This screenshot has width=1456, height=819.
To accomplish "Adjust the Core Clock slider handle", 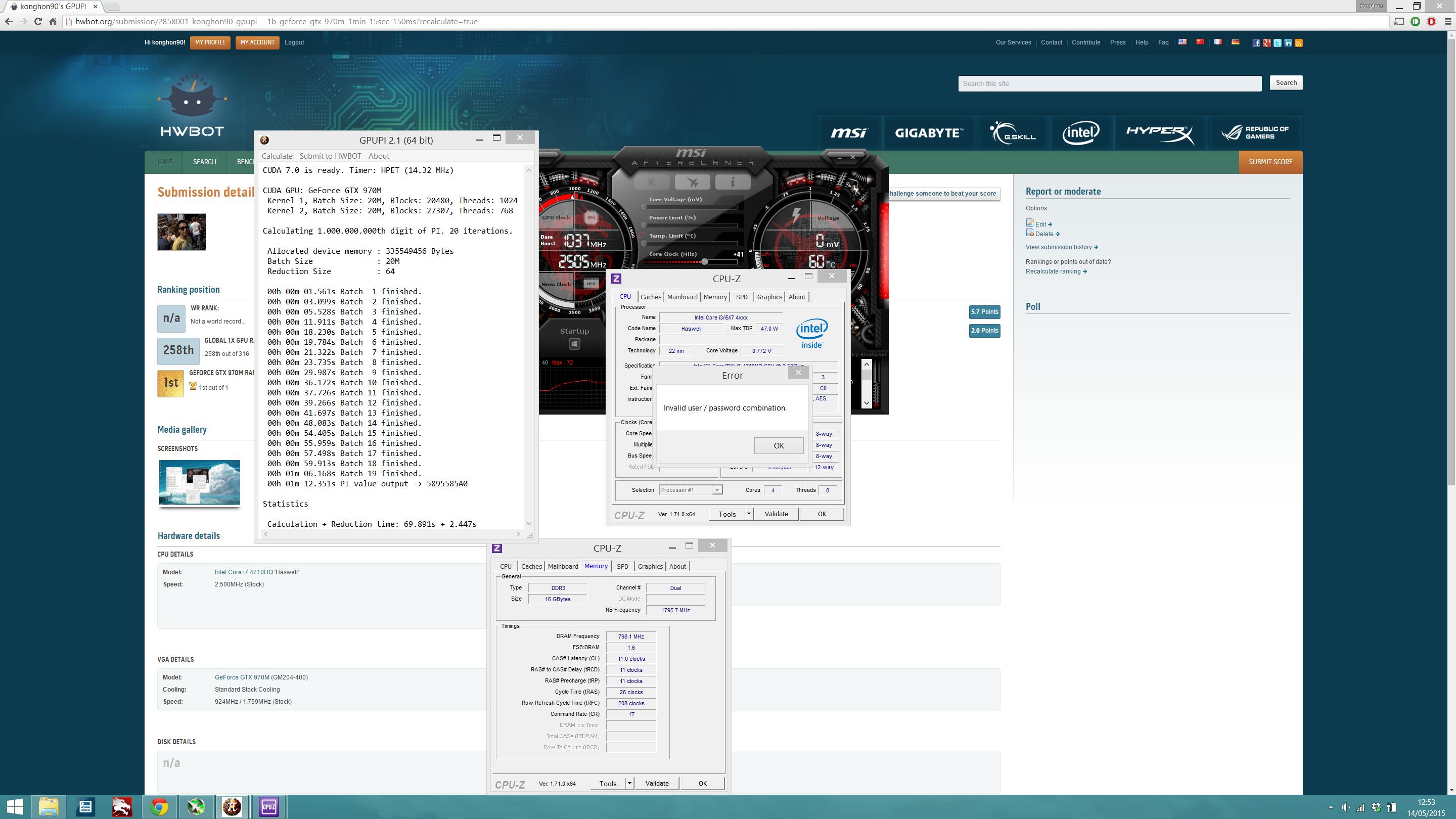I will [704, 261].
